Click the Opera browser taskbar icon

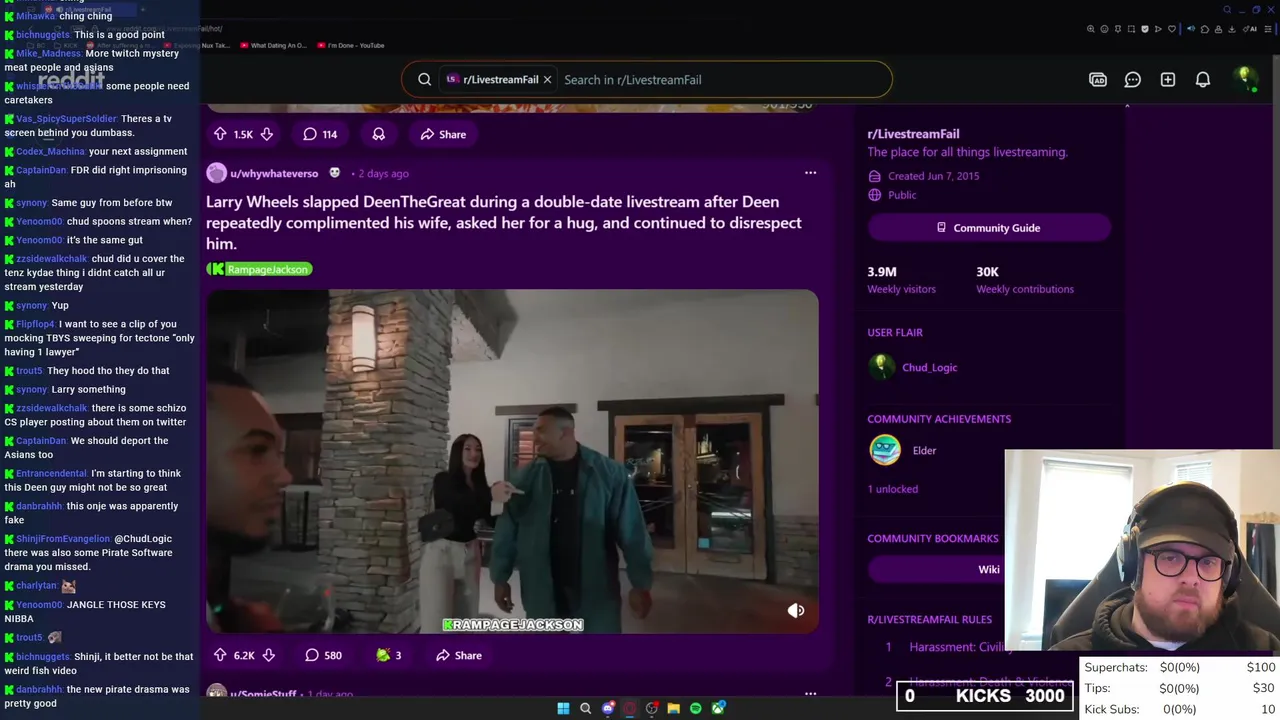(629, 709)
